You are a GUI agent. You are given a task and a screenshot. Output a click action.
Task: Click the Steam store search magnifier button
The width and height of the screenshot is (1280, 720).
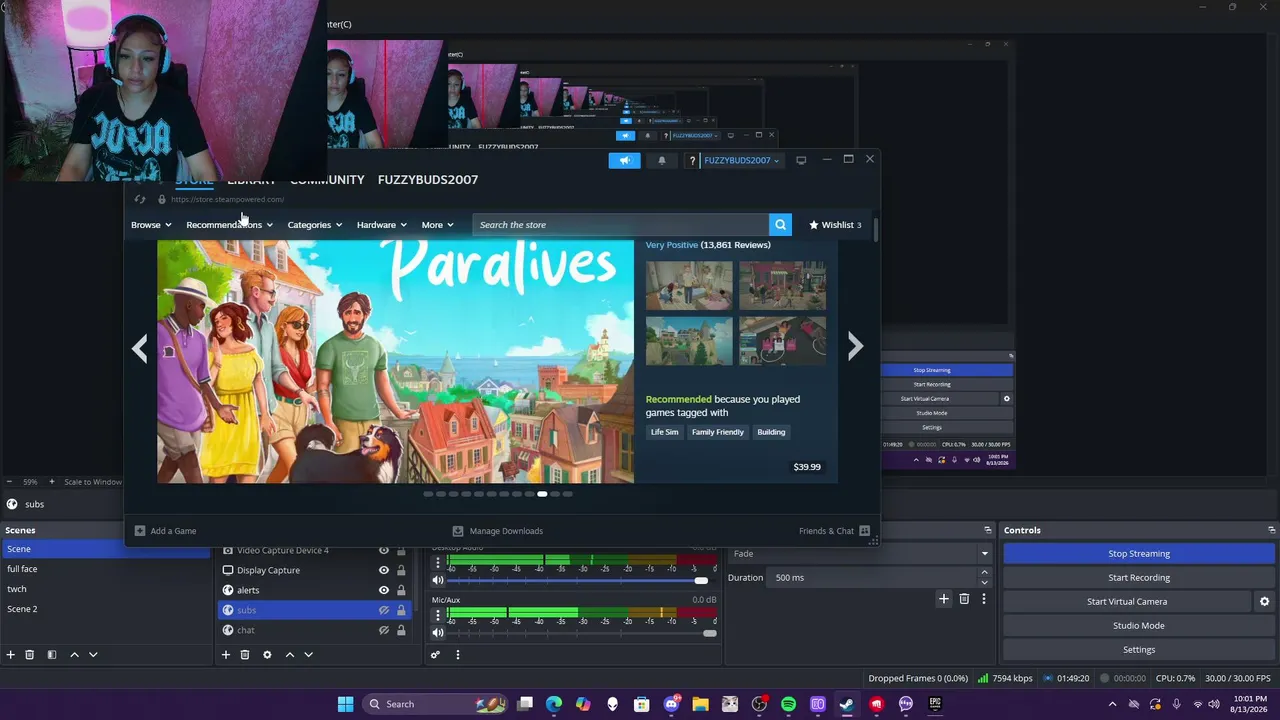pyautogui.click(x=780, y=225)
